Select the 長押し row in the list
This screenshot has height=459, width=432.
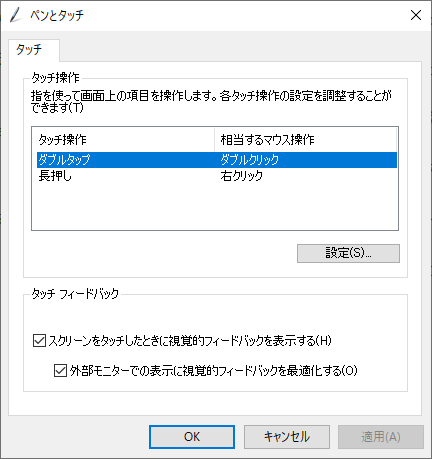(x=217, y=176)
